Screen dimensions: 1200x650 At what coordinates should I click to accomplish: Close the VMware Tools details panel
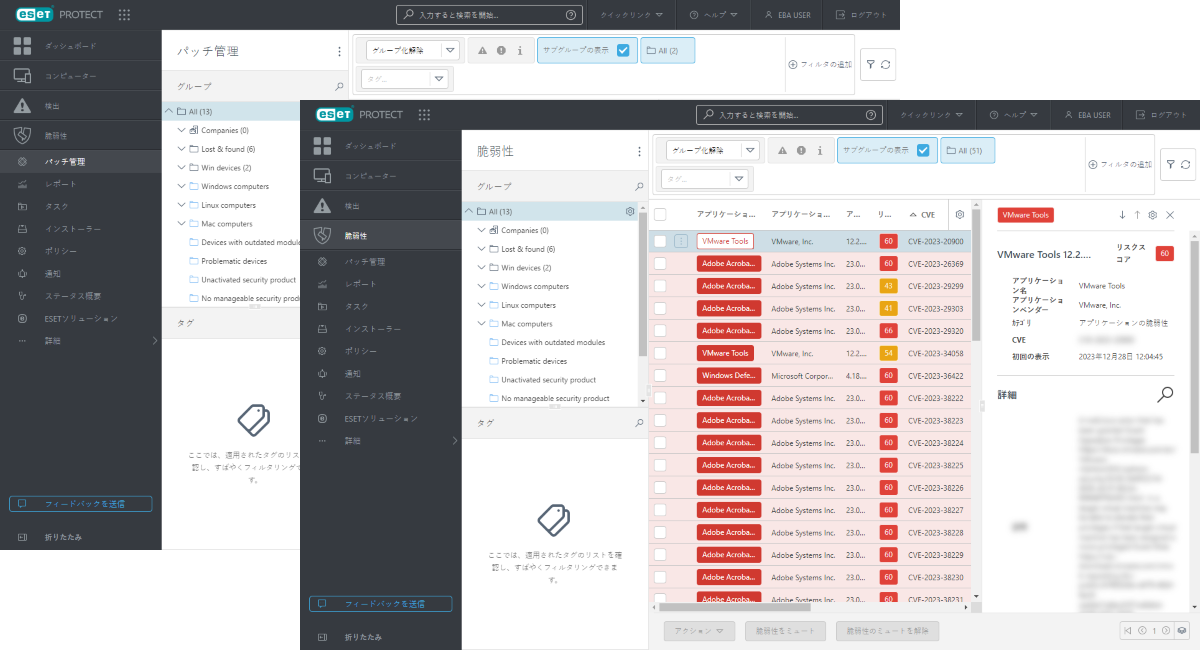[x=1170, y=215]
